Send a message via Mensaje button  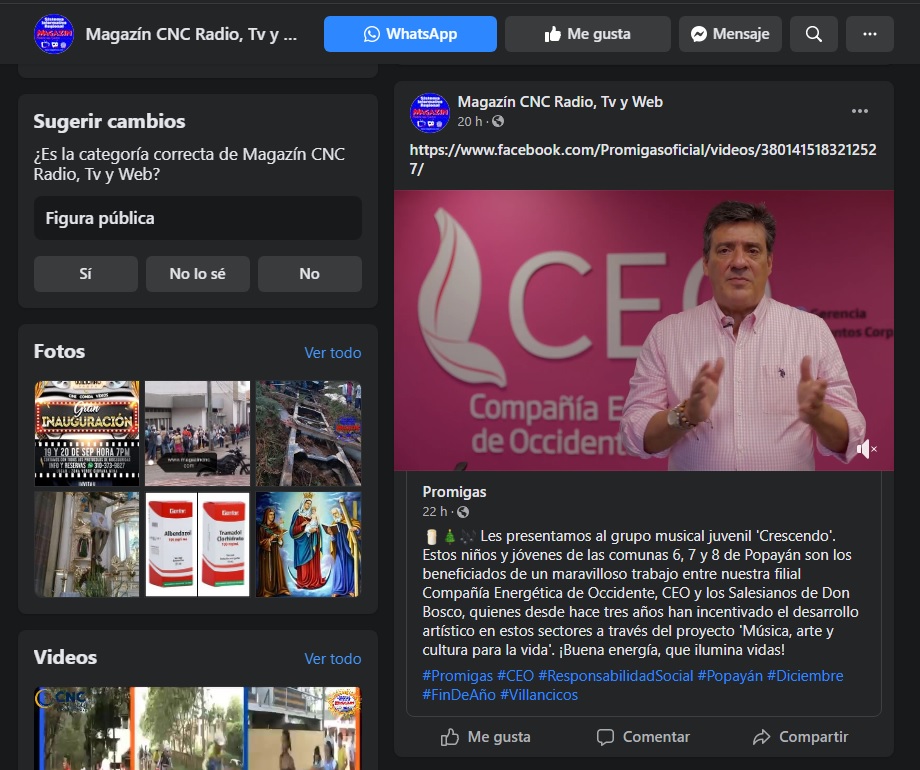tap(730, 34)
